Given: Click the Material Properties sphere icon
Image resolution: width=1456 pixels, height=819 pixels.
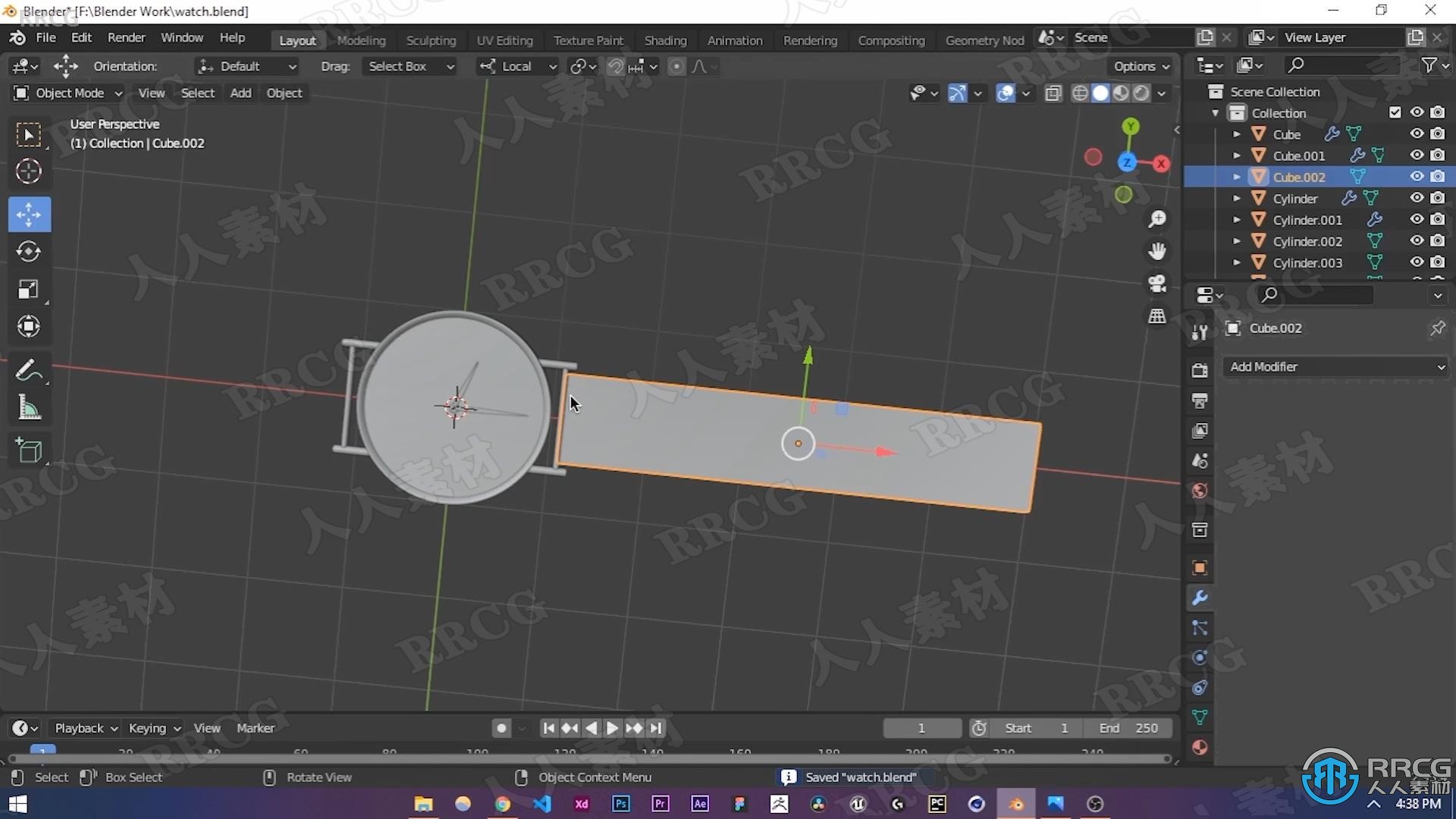Looking at the screenshot, I should click(1199, 746).
